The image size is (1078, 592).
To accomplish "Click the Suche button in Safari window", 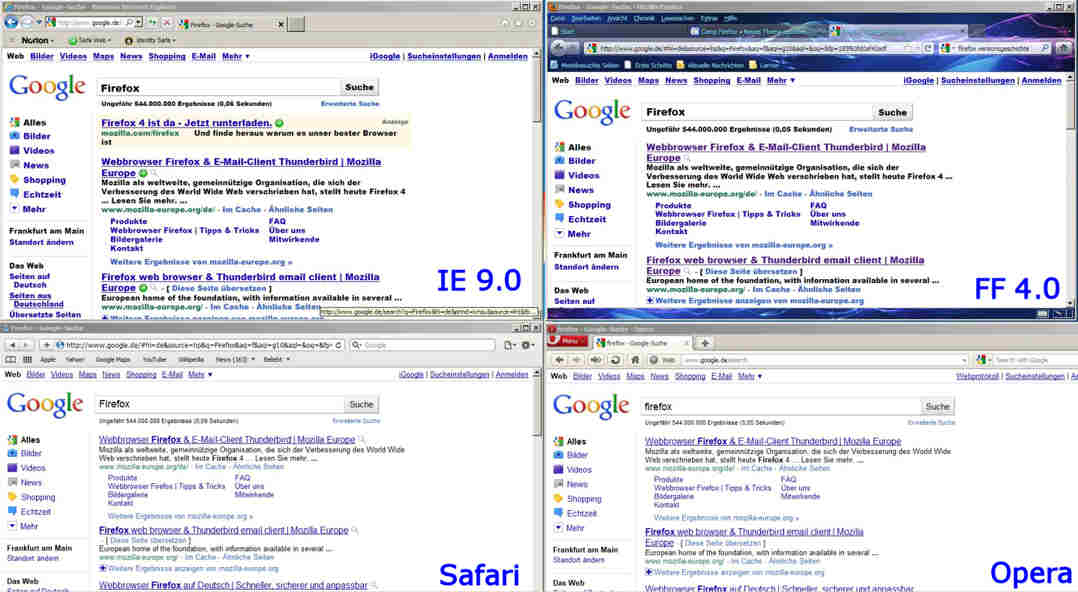I will tap(361, 404).
